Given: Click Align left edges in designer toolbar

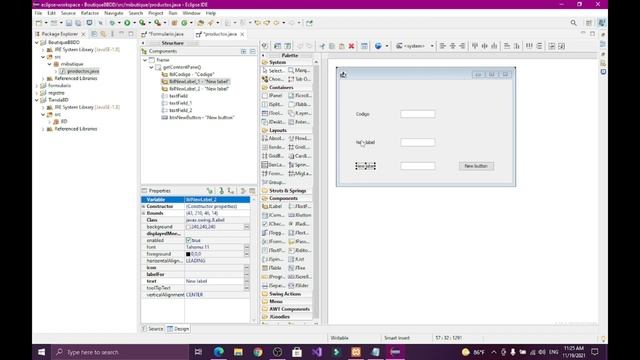Looking at the screenshot, I should coord(443,46).
